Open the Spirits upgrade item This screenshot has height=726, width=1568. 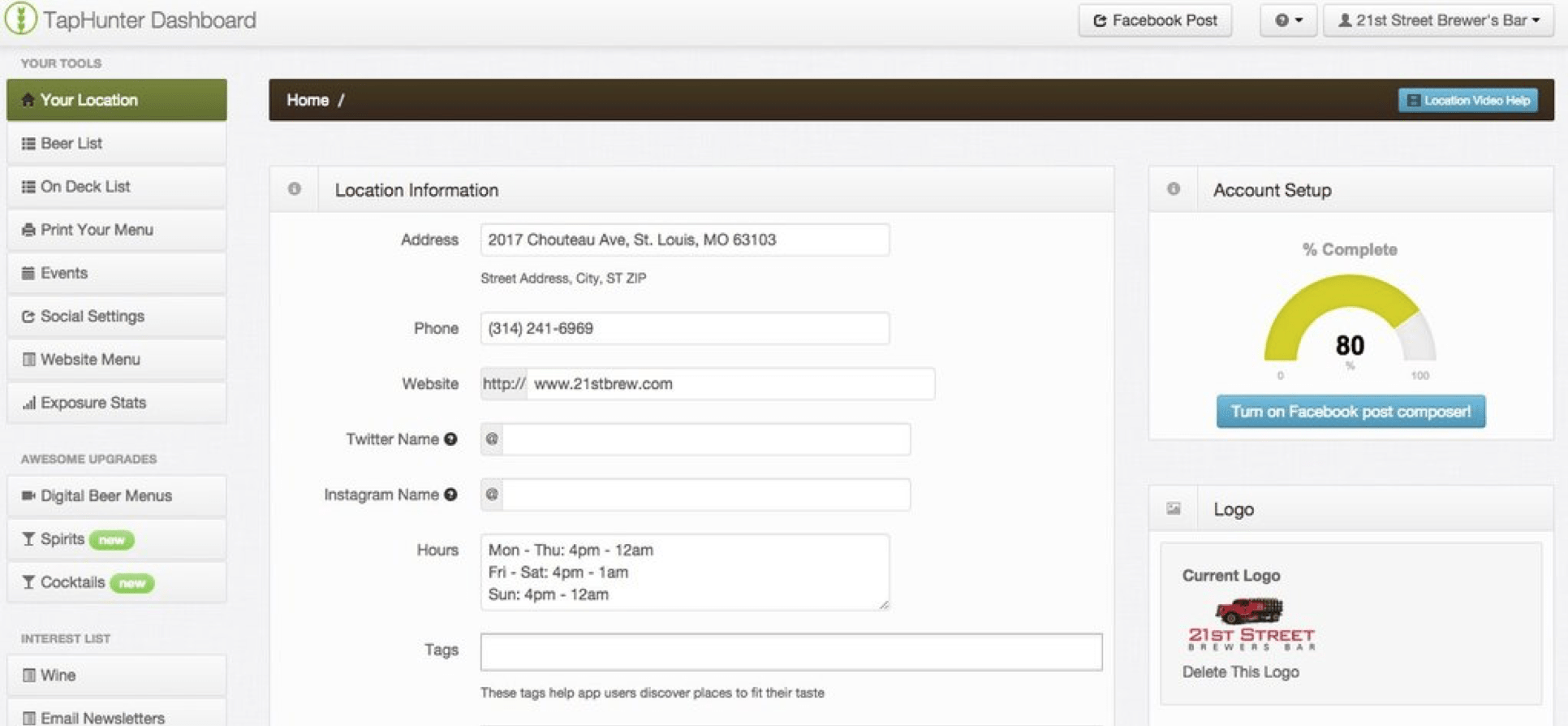117,539
